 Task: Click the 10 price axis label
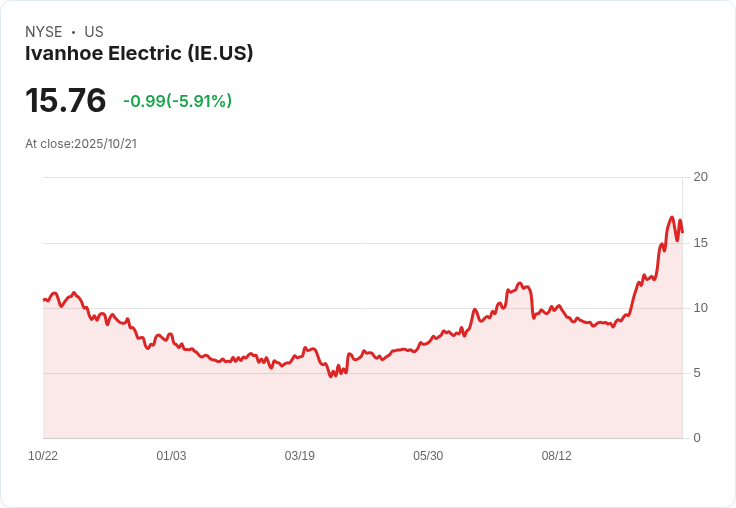click(700, 308)
